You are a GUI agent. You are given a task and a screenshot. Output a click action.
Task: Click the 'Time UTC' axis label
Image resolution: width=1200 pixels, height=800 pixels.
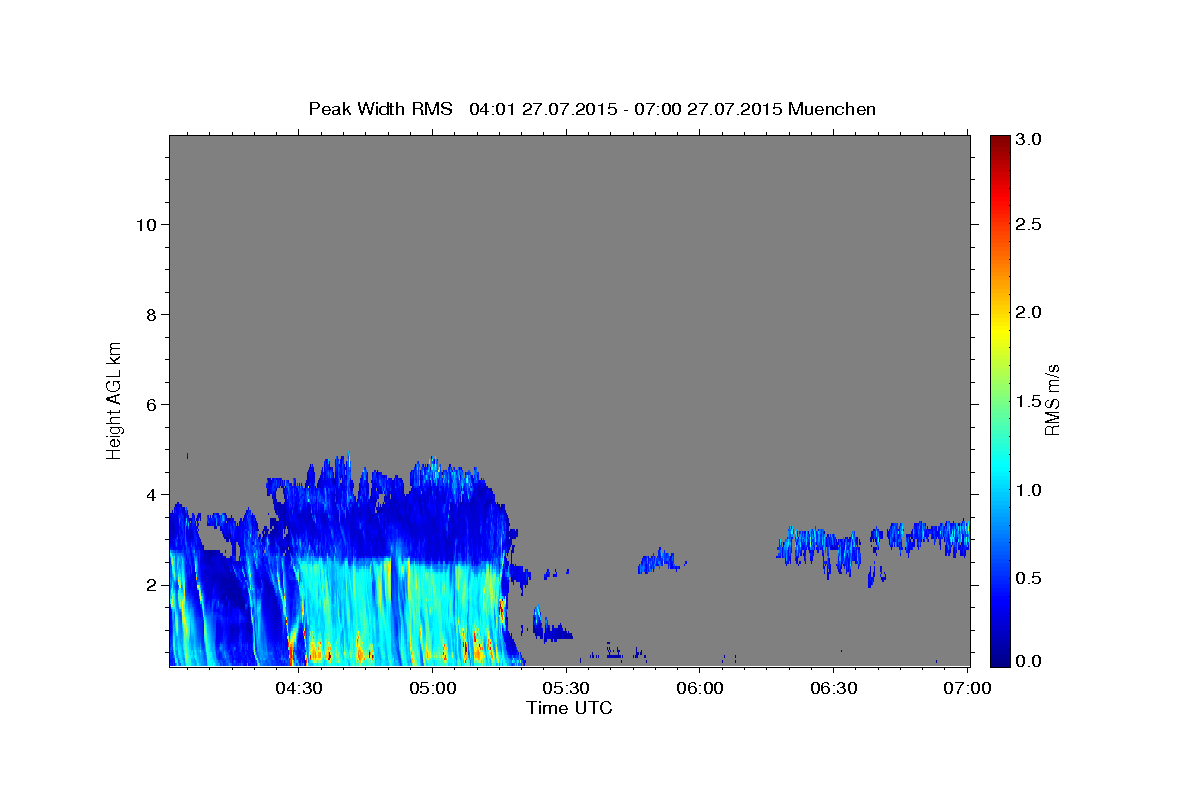click(x=569, y=708)
